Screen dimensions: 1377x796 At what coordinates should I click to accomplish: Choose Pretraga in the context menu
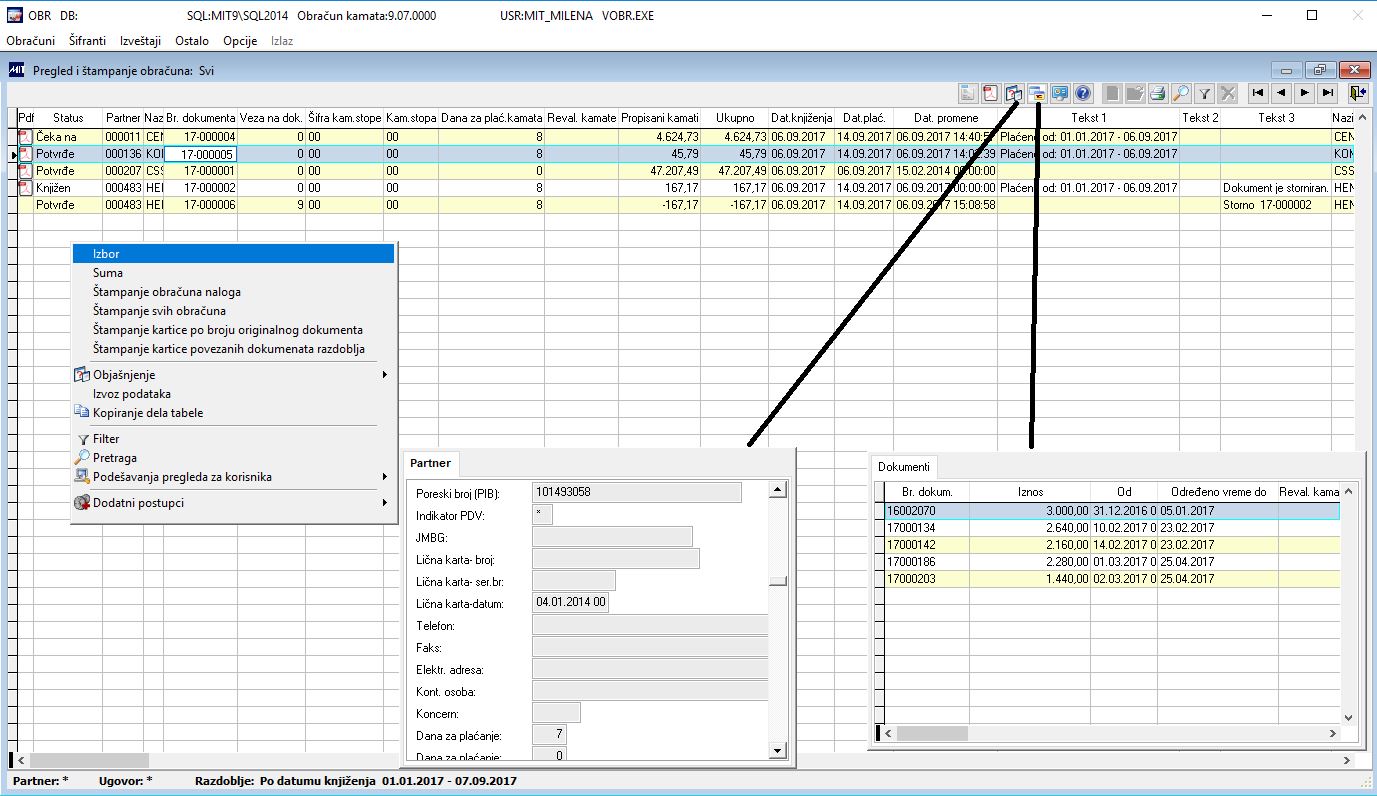(233, 458)
